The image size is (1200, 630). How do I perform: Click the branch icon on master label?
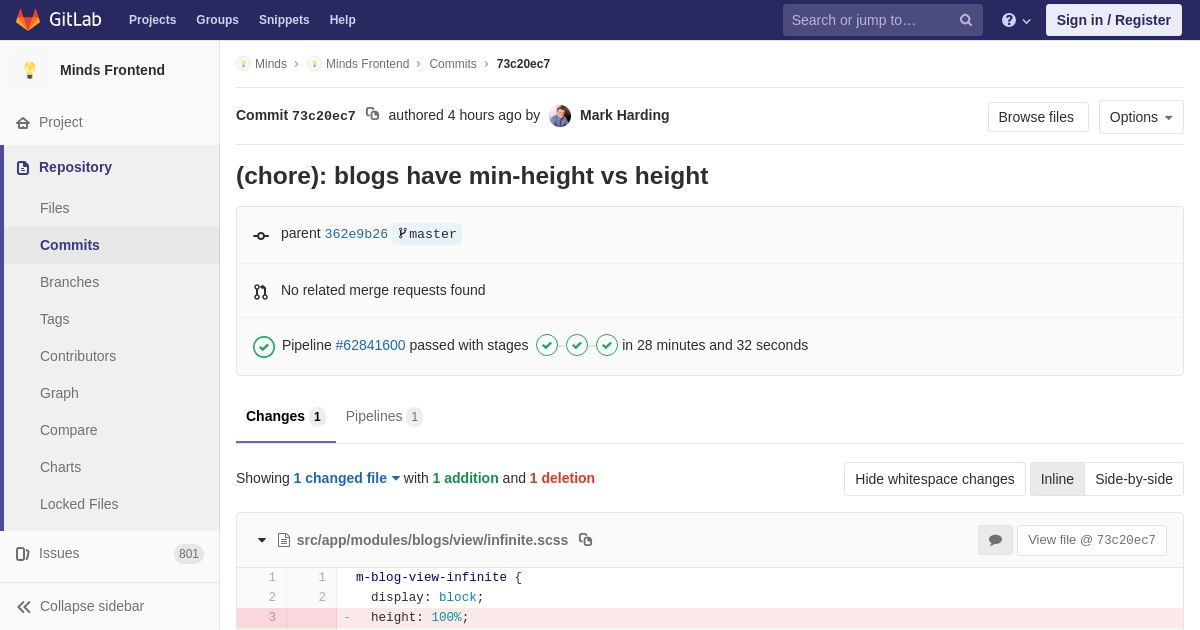(402, 234)
